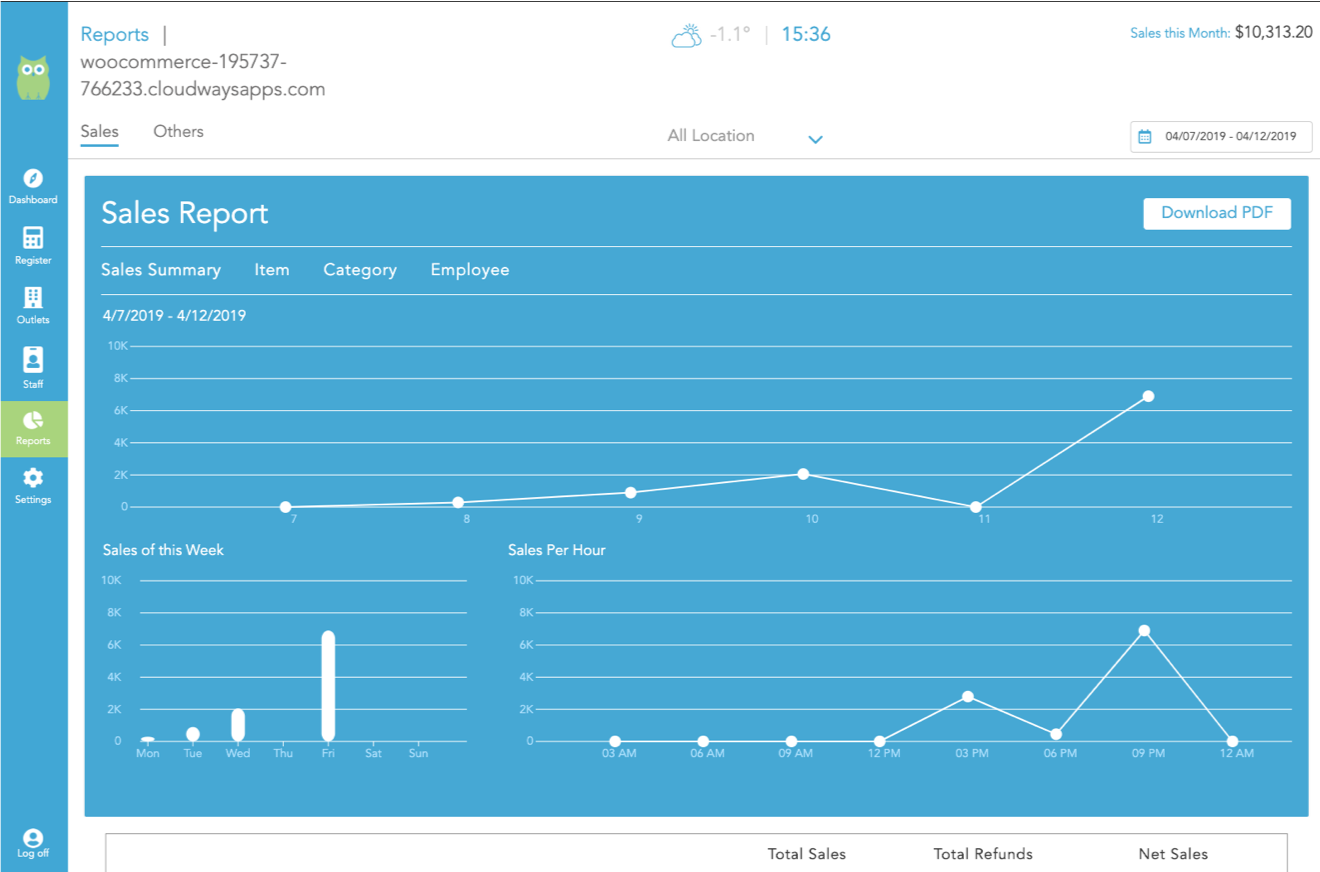Click the 4/7/2019 - 4/12/2019 chart date label
The width and height of the screenshot is (1320, 872).
(174, 316)
